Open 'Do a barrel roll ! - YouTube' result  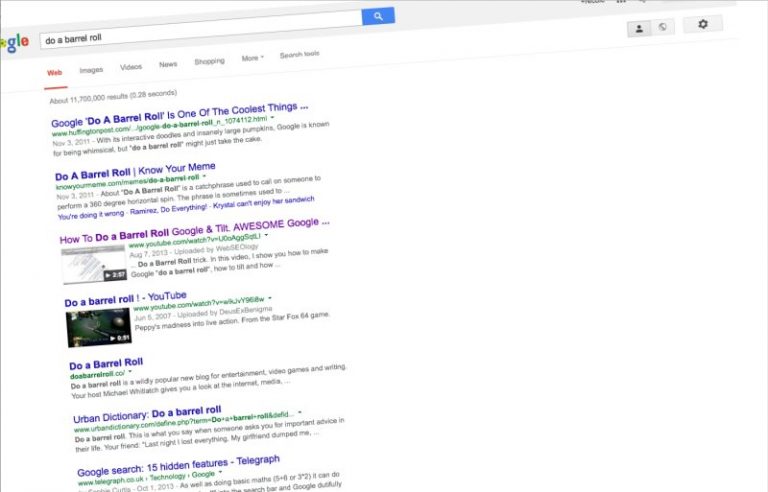click(x=125, y=298)
